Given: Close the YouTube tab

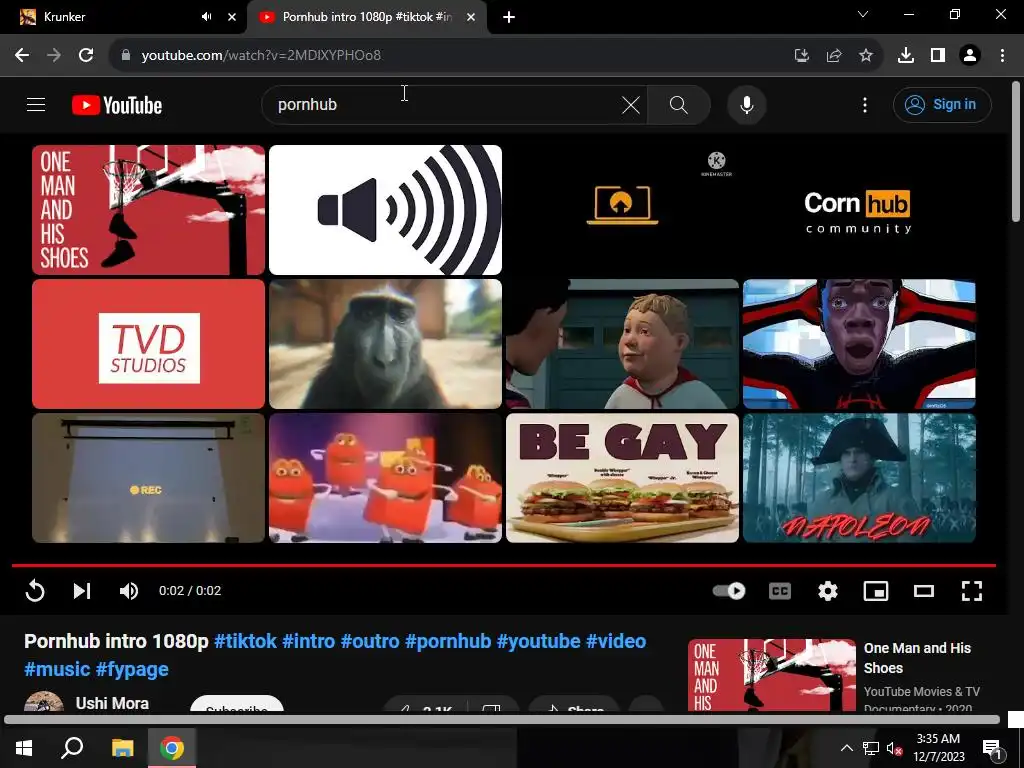Looking at the screenshot, I should tap(471, 17).
